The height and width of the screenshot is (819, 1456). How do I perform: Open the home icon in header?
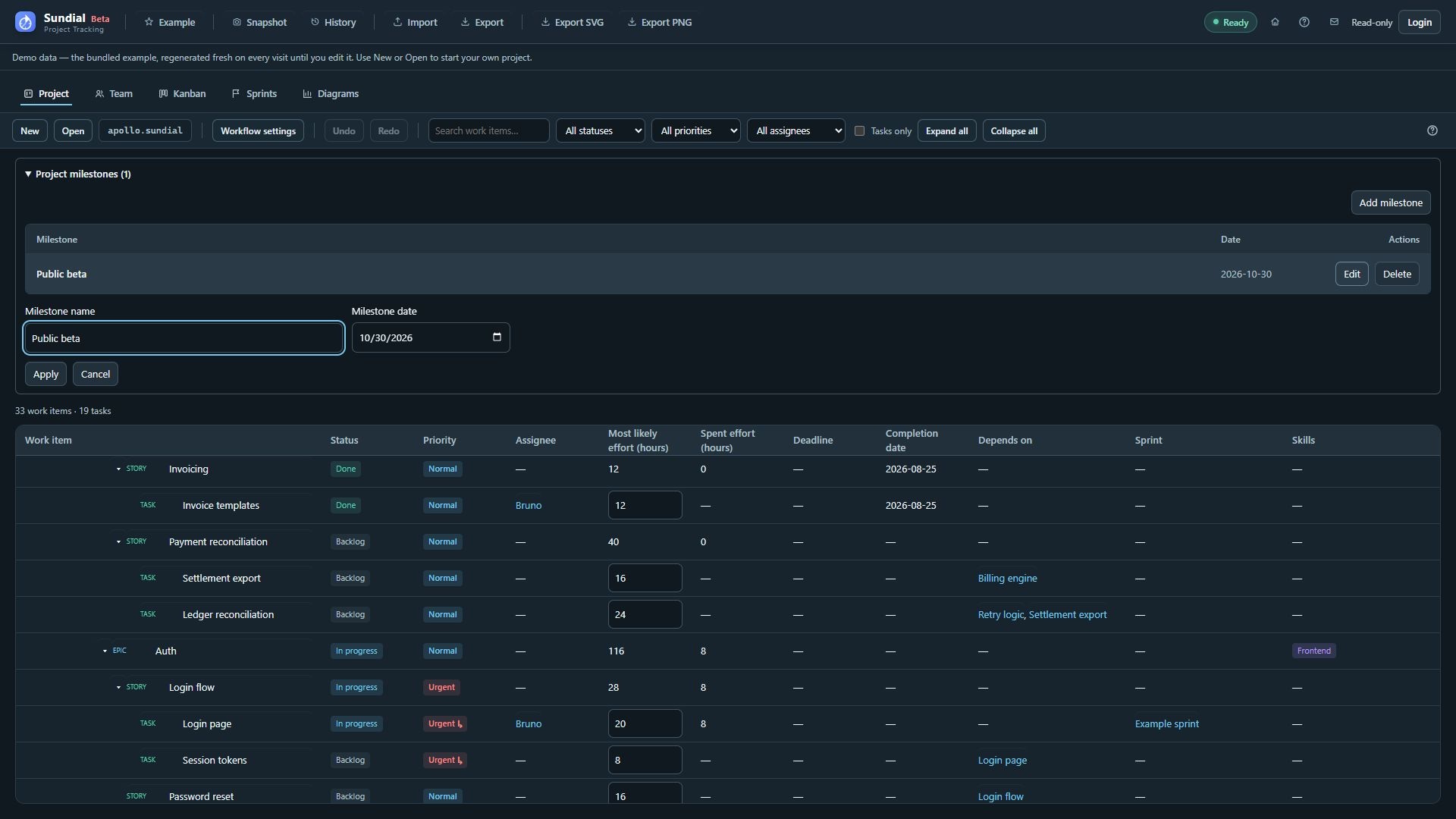click(x=1275, y=22)
